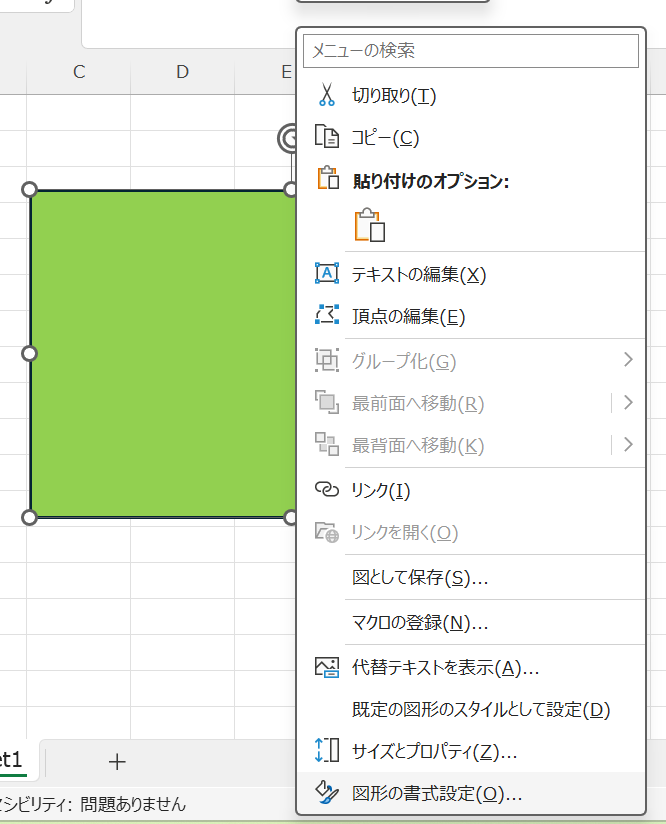Expand the 最前面へ移動 submenu arrow
Screen dimensions: 666x824
coord(628,403)
